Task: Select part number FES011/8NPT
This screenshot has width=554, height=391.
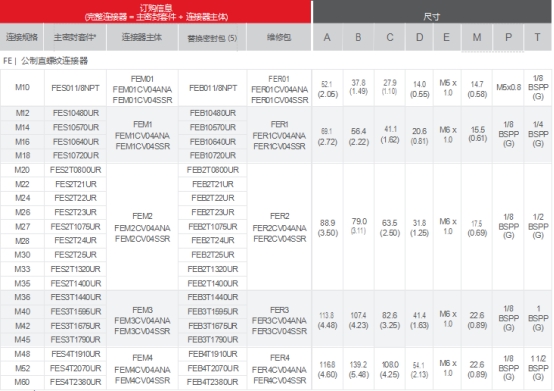Action: pos(75,88)
